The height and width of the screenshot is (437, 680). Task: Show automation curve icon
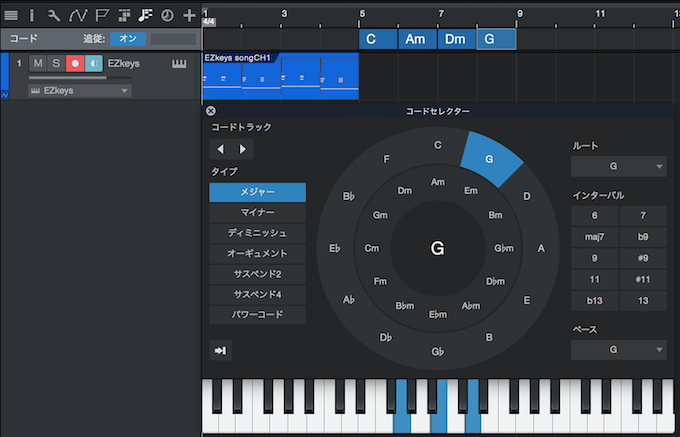[78, 16]
